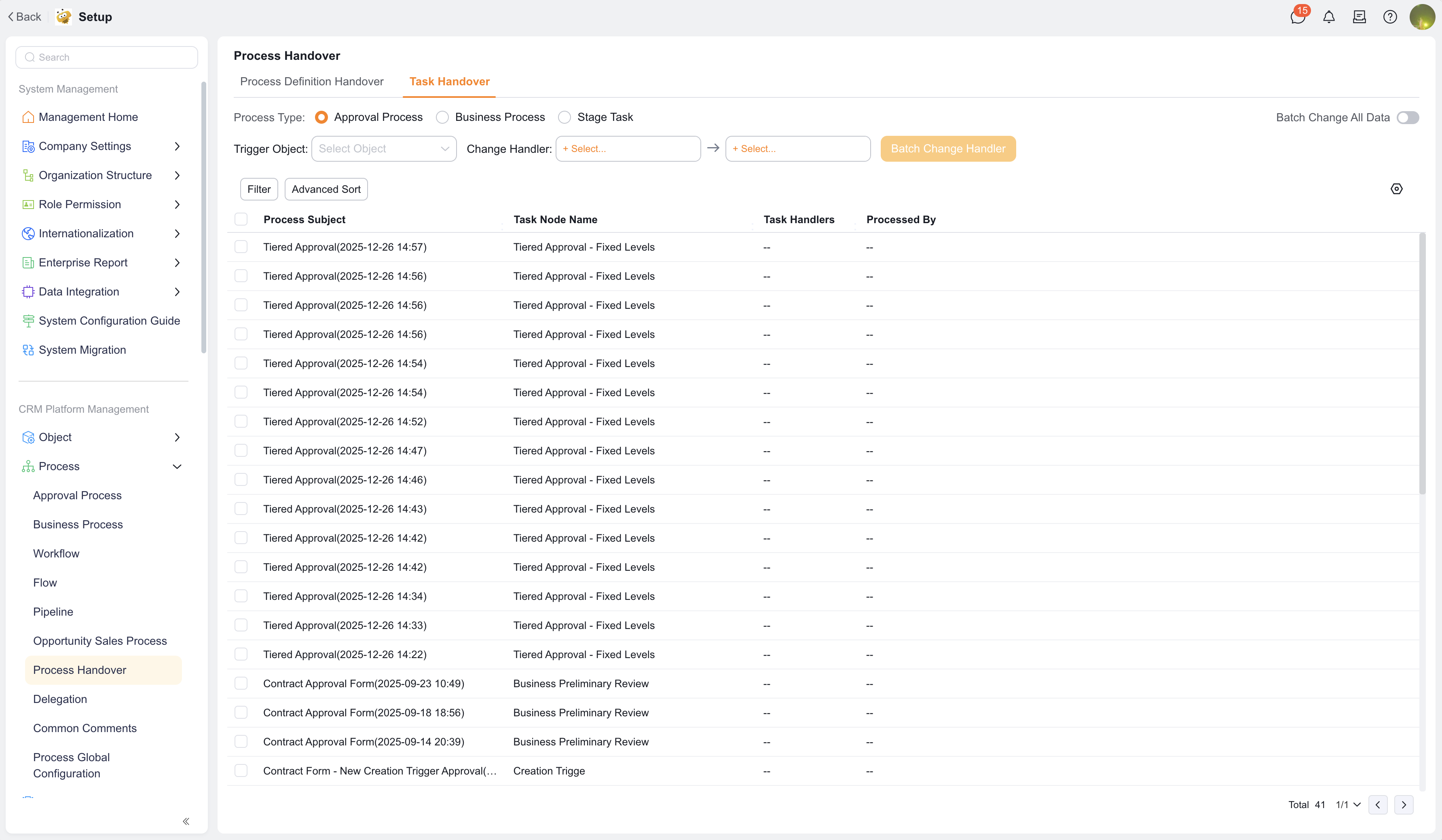Expand the Object menu chevron
Viewport: 1442px width, 840px height.
click(178, 437)
